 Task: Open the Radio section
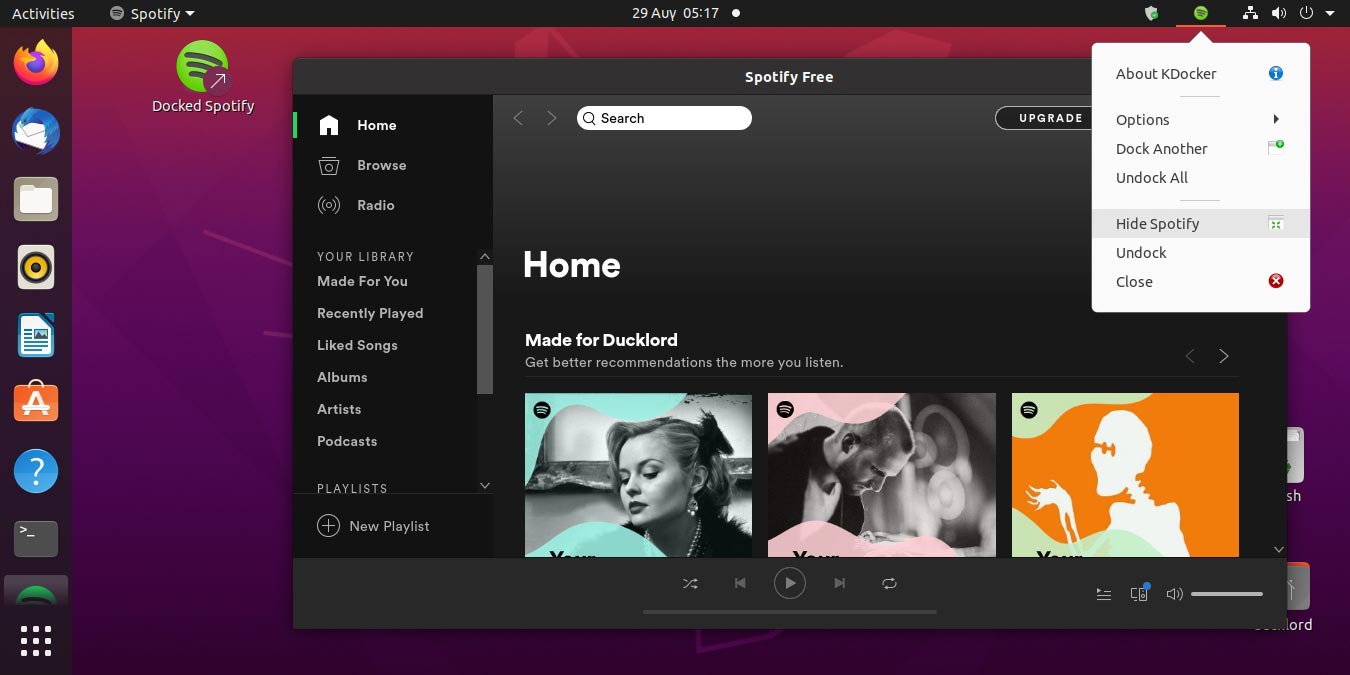point(375,205)
